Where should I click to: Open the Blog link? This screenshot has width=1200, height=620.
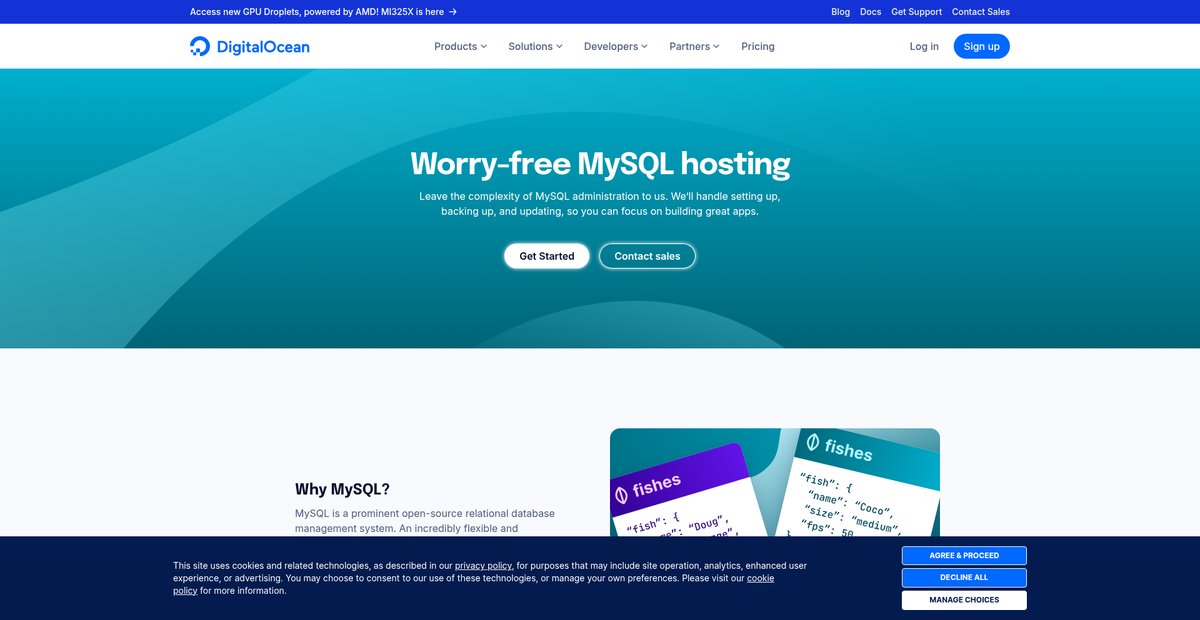[841, 12]
